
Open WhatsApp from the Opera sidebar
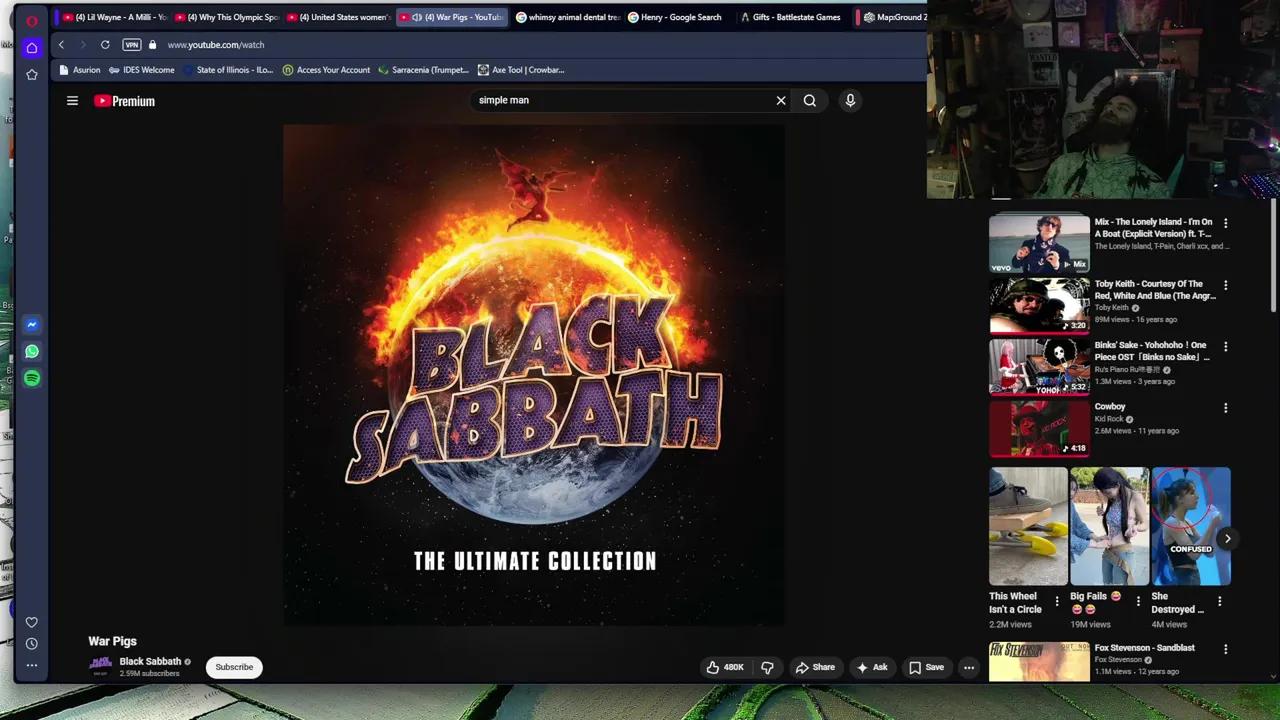tap(31, 351)
